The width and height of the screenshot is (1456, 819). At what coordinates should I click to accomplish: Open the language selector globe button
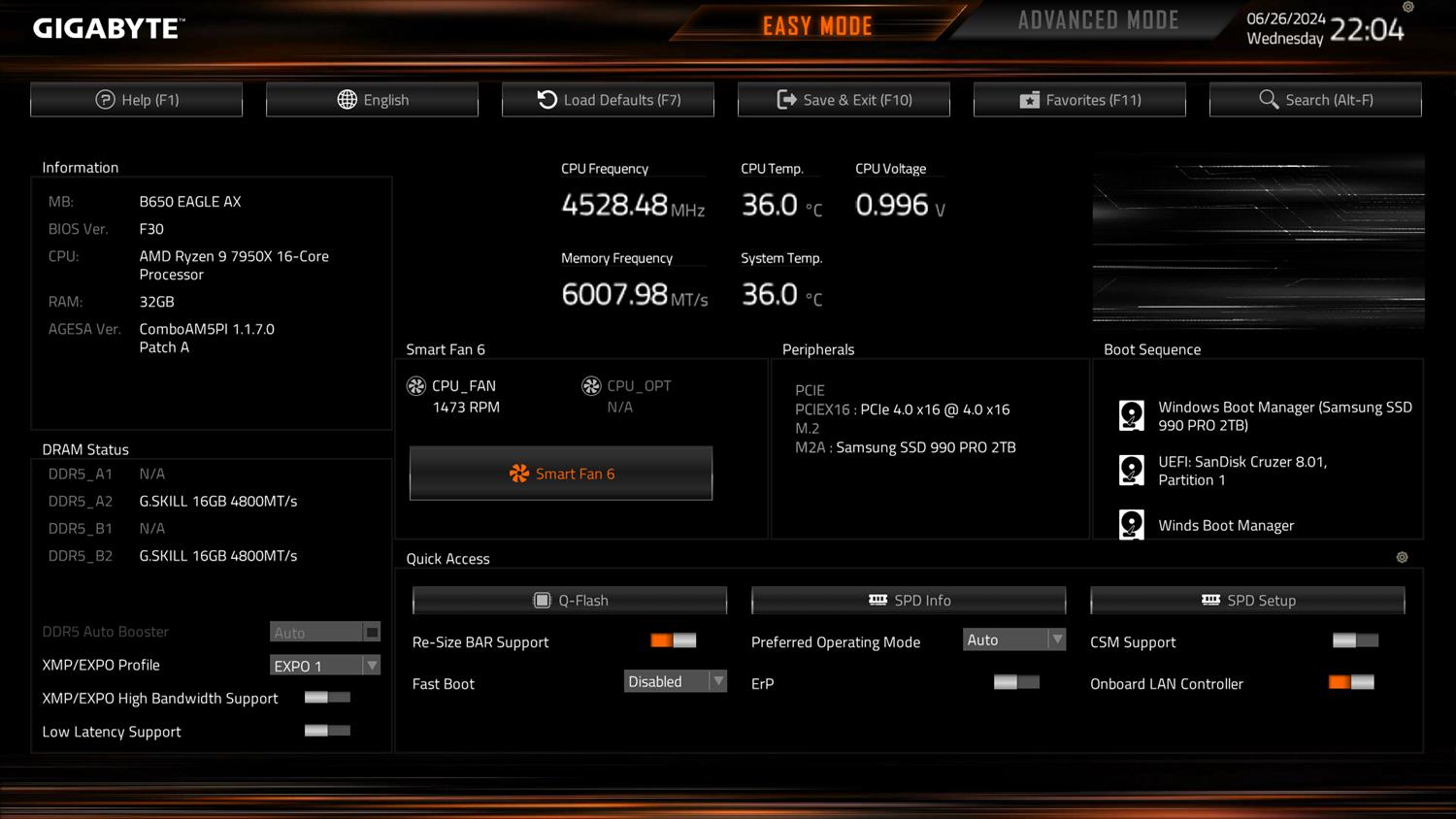click(372, 100)
